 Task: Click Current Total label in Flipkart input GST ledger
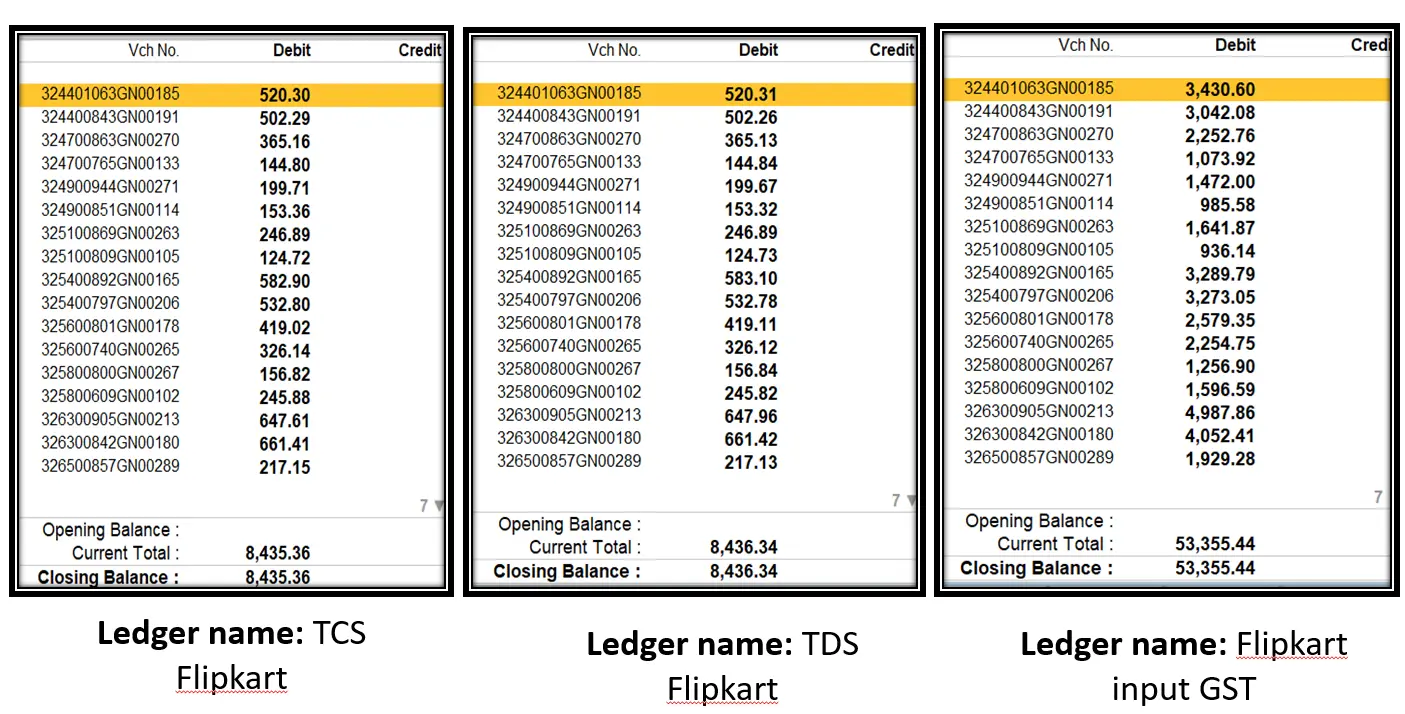pos(1054,544)
